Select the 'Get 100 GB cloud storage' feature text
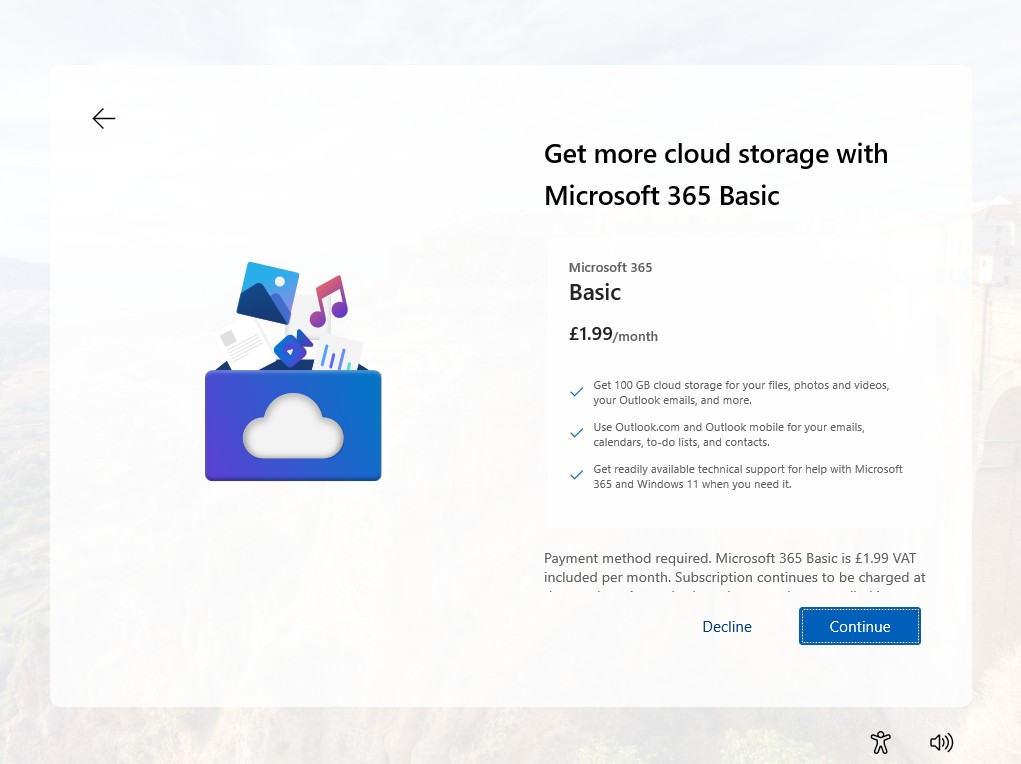The image size is (1021, 764). click(741, 393)
